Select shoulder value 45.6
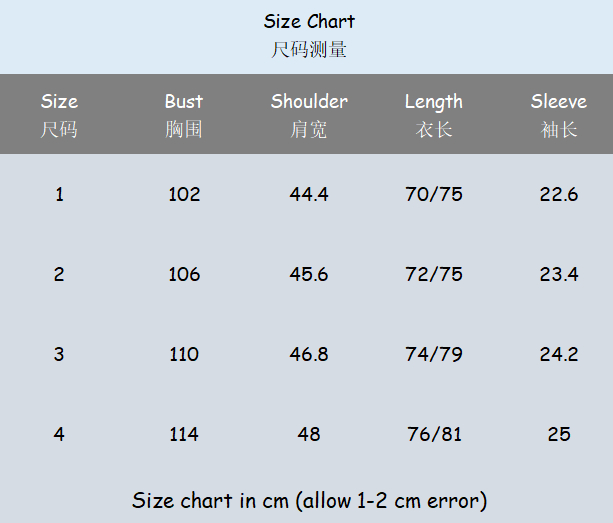This screenshot has height=523, width=613. click(x=309, y=274)
